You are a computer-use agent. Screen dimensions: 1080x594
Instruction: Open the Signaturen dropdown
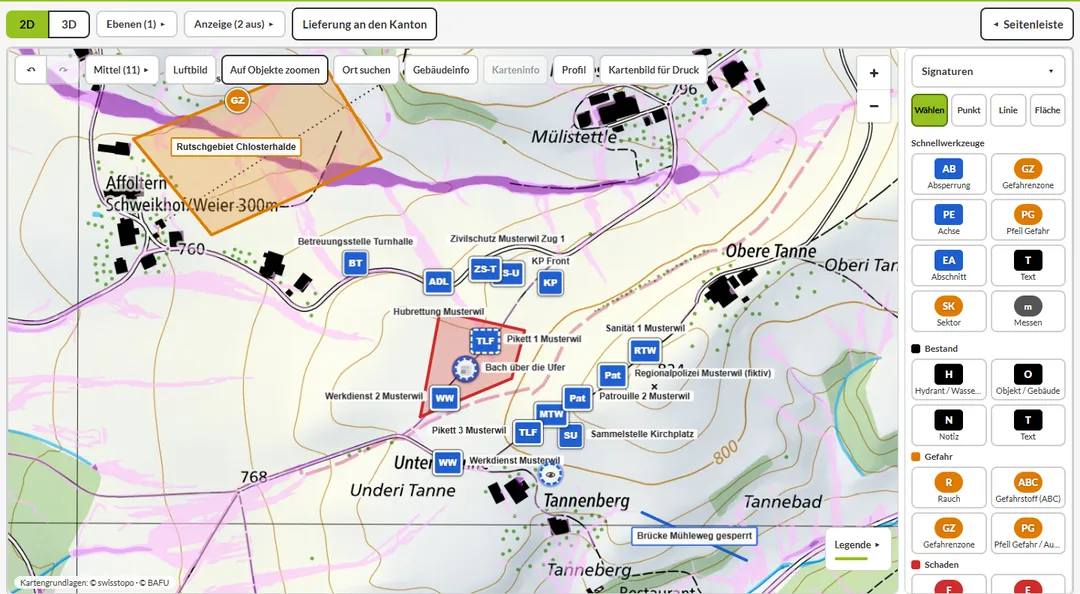pyautogui.click(x=988, y=71)
